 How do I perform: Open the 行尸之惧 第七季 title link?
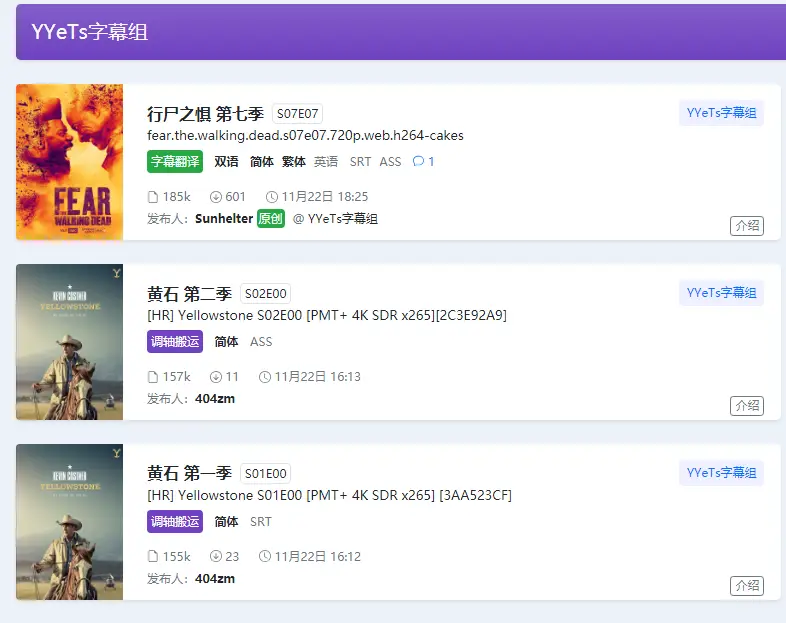pos(205,114)
